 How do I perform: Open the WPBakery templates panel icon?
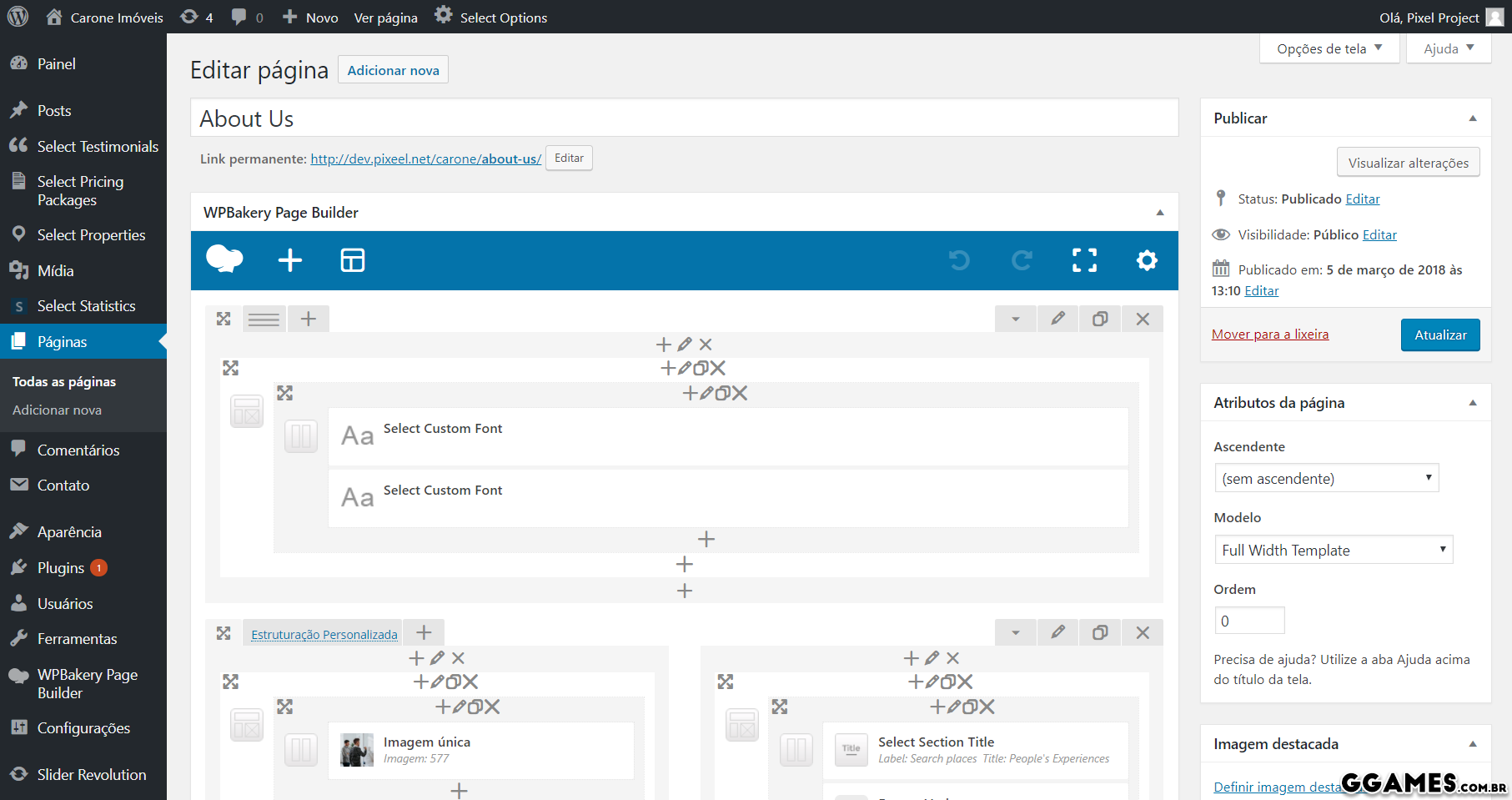[x=352, y=260]
